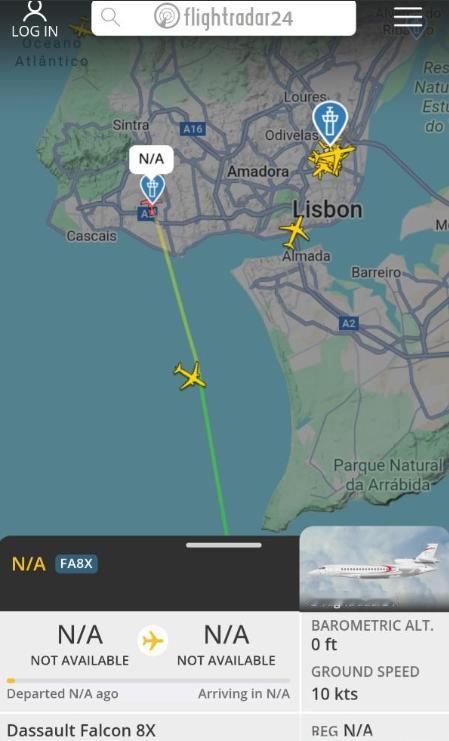Open the hamburger menu

(408, 17)
